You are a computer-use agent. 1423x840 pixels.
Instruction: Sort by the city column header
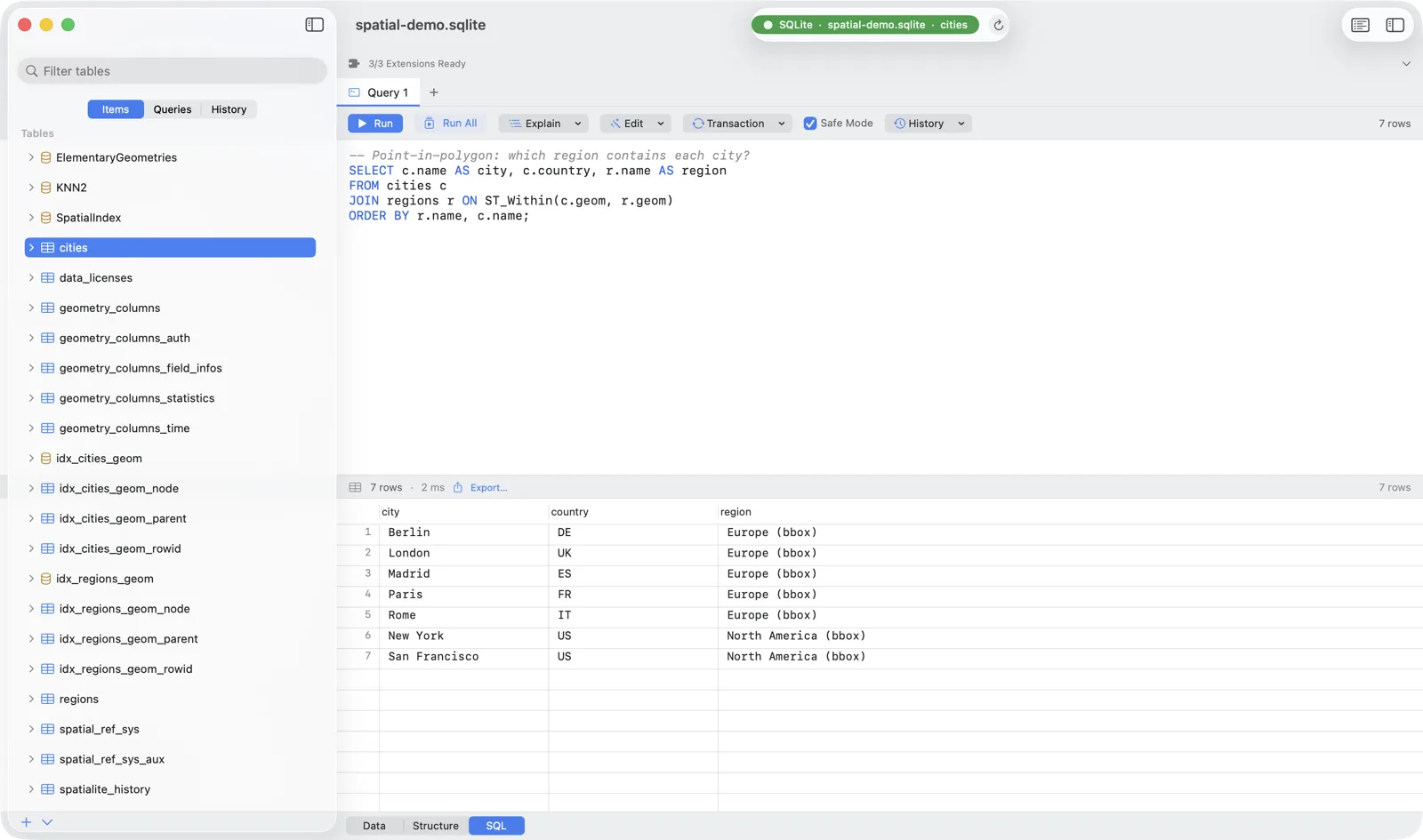[x=463, y=512]
